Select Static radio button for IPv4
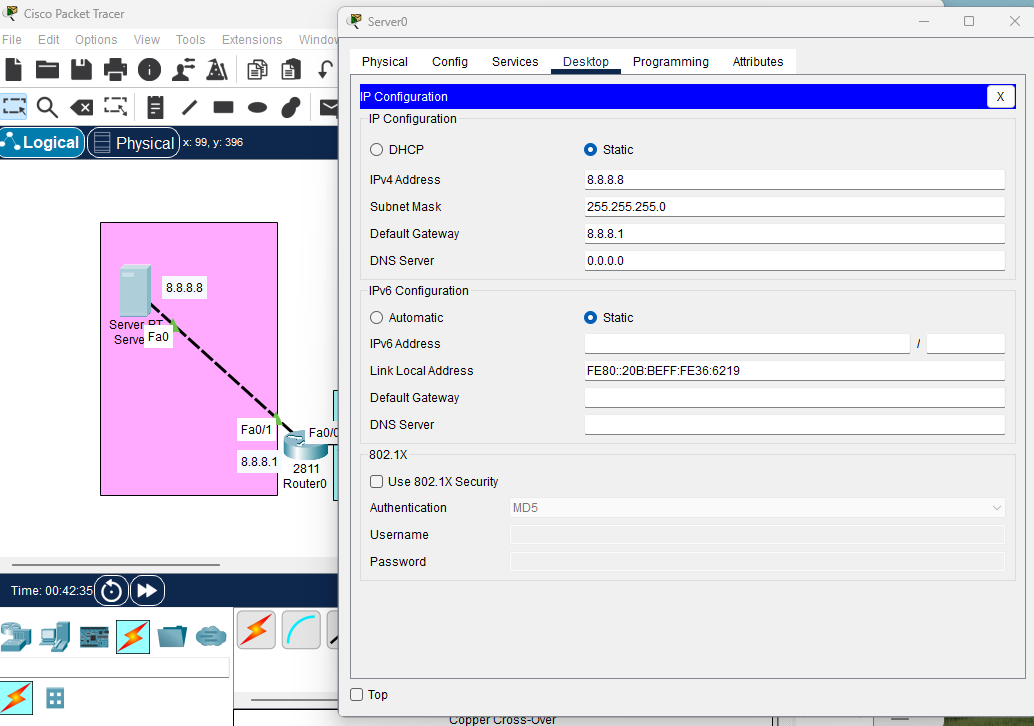This screenshot has height=726, width=1034. point(590,150)
